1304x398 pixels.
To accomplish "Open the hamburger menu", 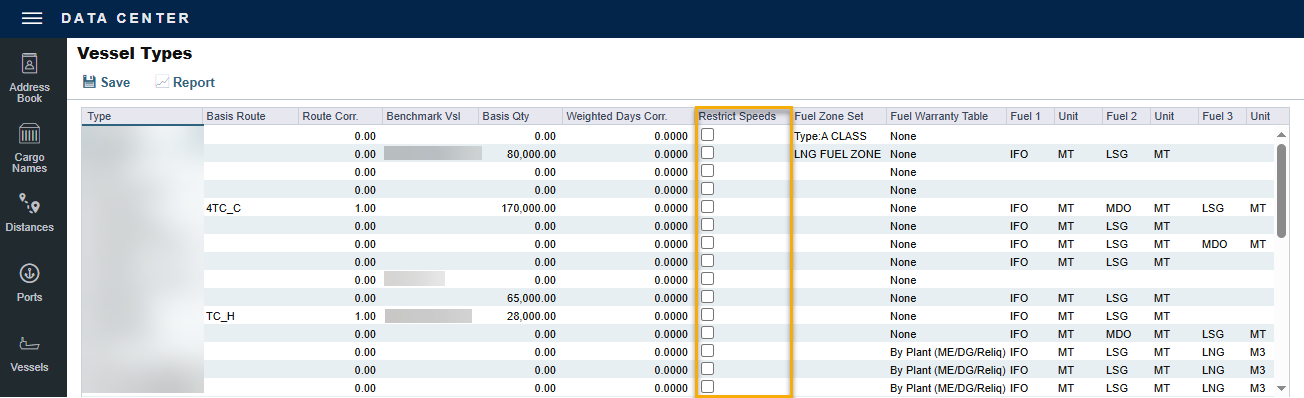I will pos(32,18).
